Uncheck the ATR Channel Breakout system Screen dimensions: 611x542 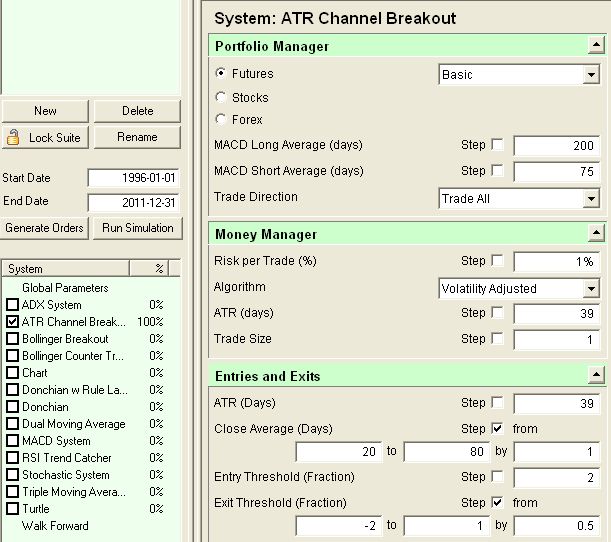coord(12,321)
